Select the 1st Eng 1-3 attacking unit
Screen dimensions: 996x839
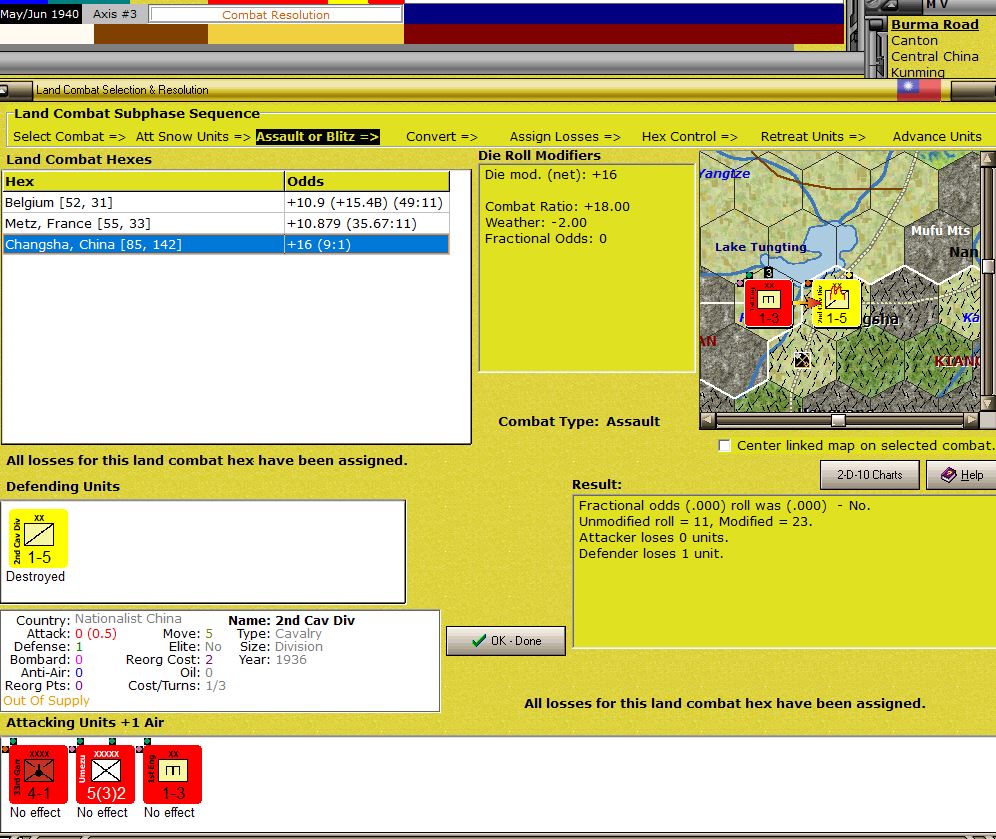pyautogui.click(x=173, y=774)
